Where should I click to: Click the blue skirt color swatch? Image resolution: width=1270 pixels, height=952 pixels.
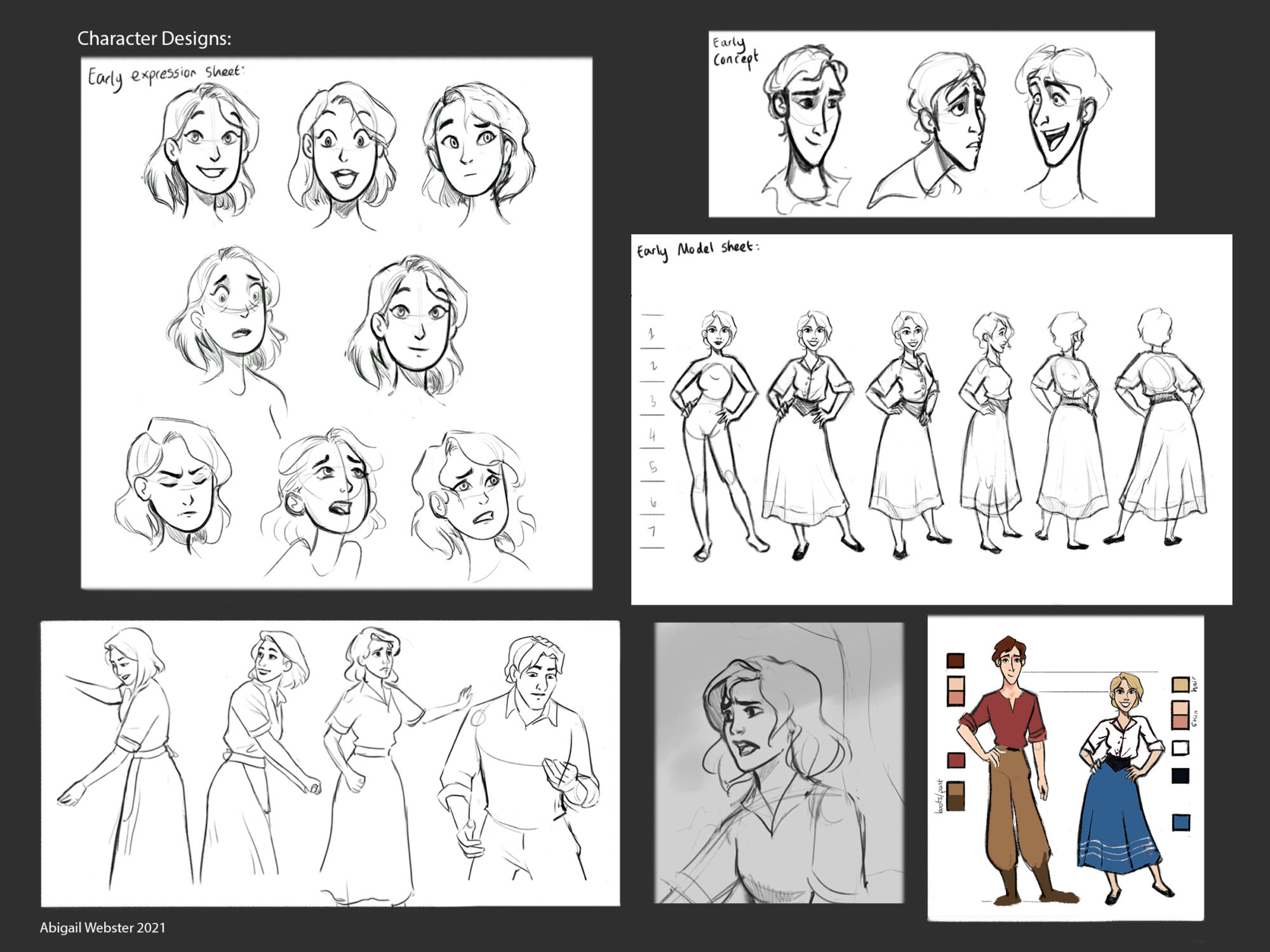1180,823
